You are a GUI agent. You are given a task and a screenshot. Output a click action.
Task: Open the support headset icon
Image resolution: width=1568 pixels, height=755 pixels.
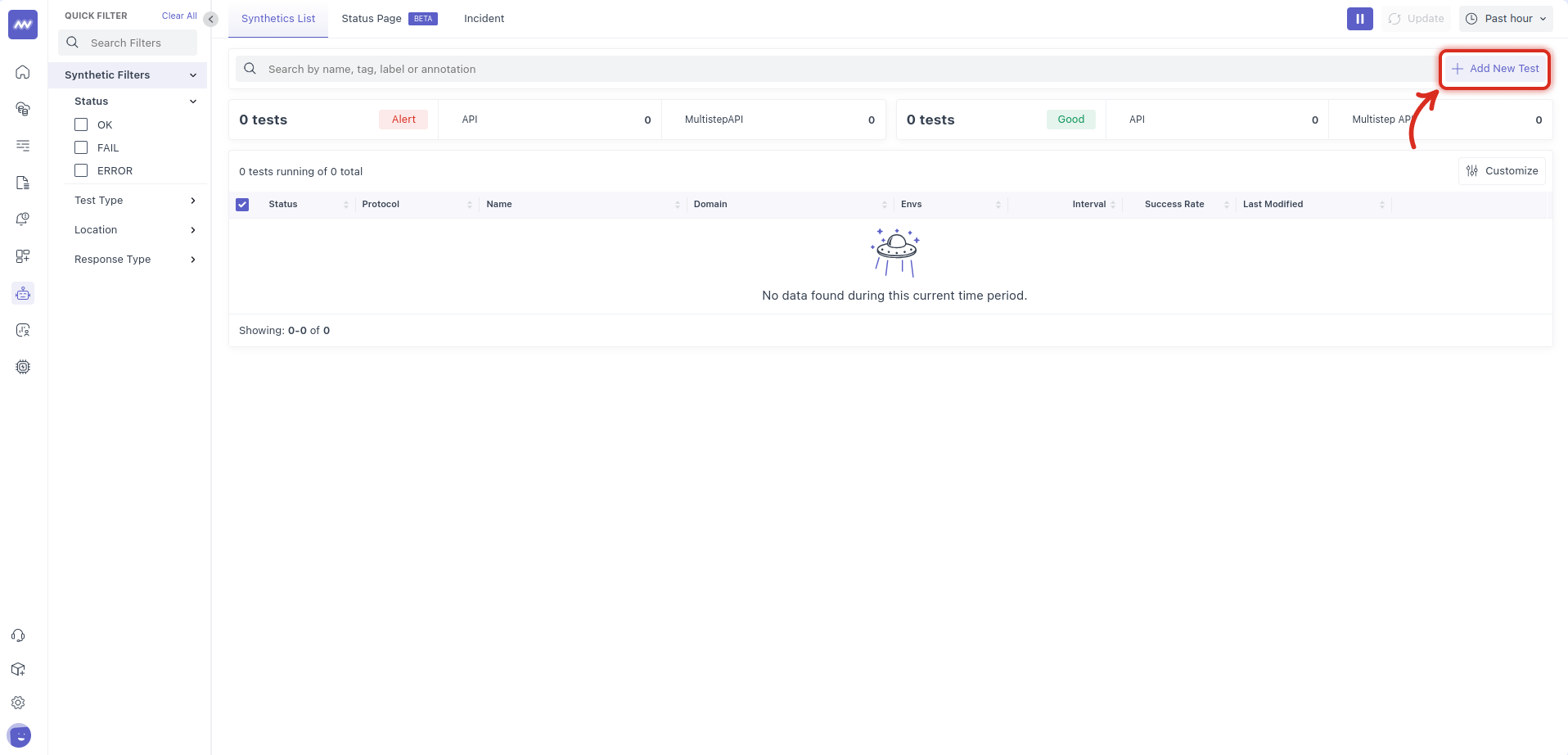(x=18, y=635)
